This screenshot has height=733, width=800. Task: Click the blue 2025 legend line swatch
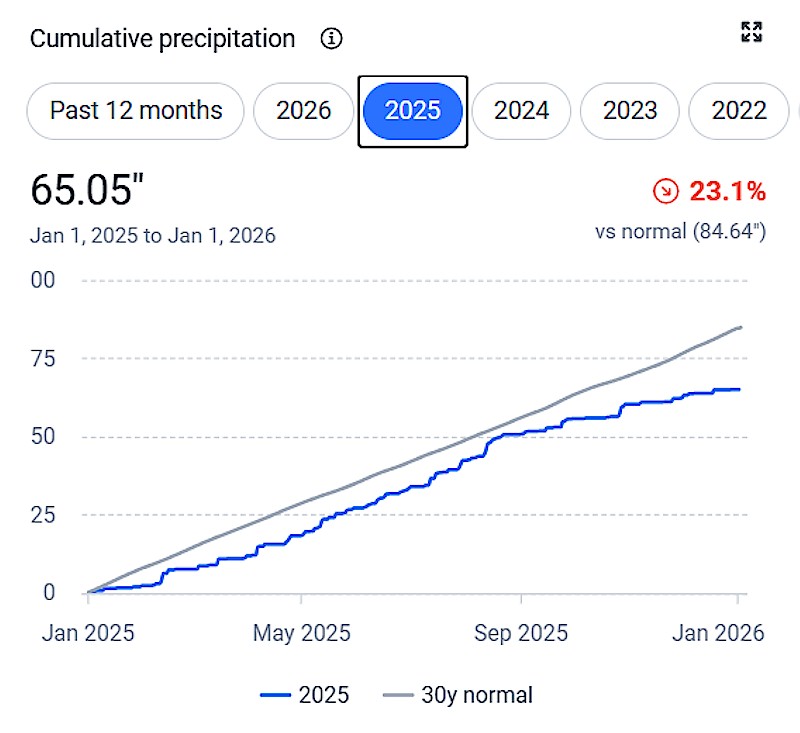(x=275, y=694)
